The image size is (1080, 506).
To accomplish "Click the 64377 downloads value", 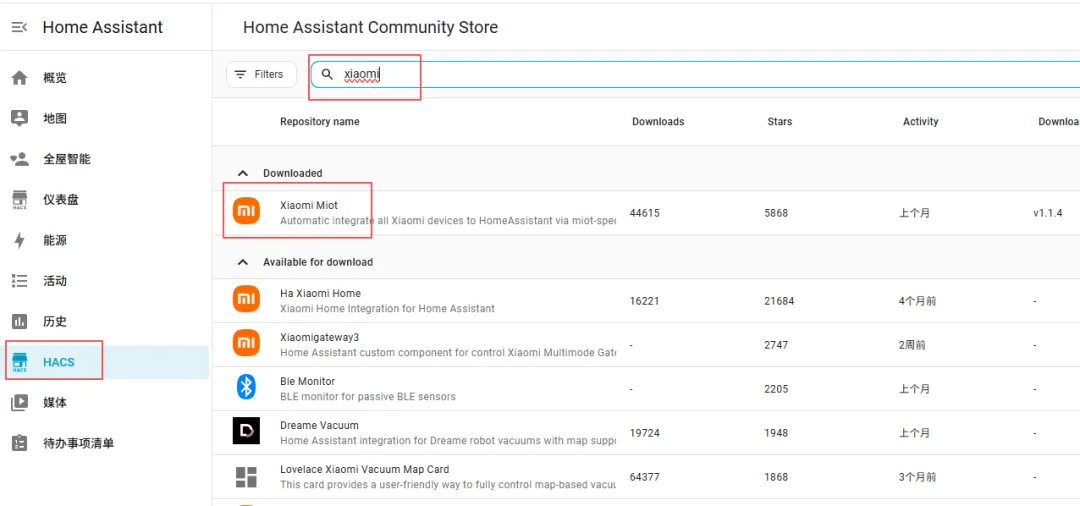I will (x=645, y=477).
